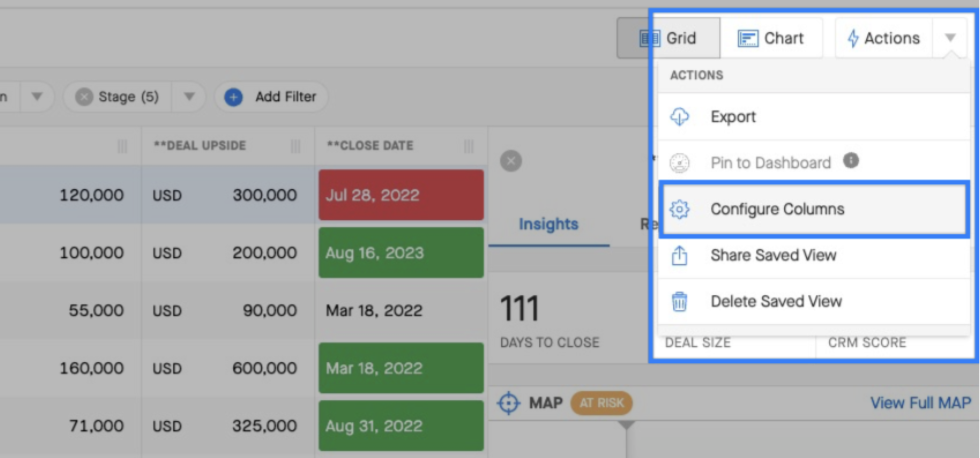The height and width of the screenshot is (458, 980).
Task: Click the Chart bars icon
Action: click(748, 38)
